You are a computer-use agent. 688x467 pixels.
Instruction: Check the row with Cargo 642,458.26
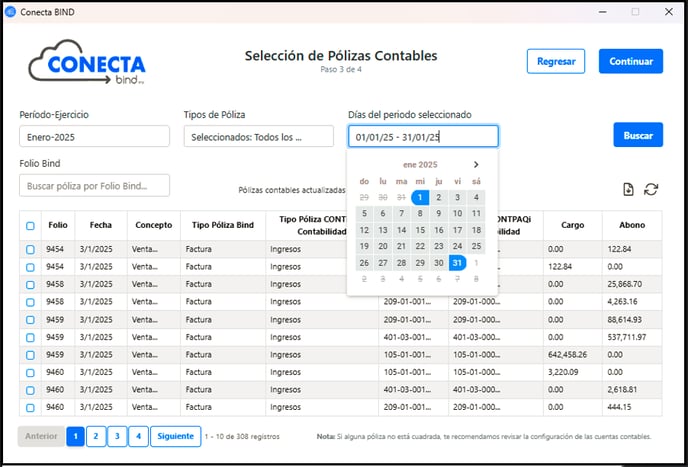(x=30, y=355)
